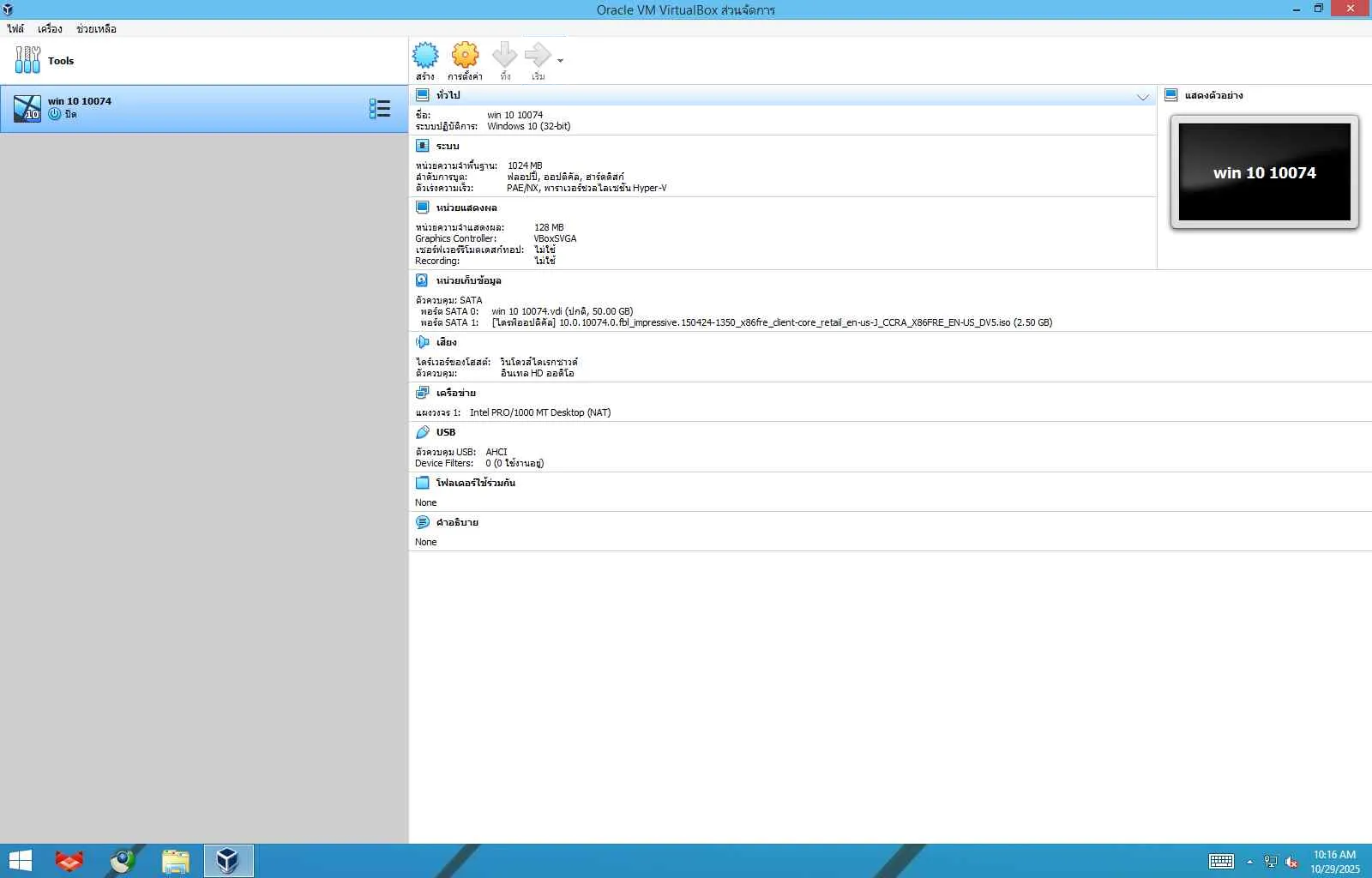Click the network tray icon
1372x878 pixels.
(x=1270, y=862)
